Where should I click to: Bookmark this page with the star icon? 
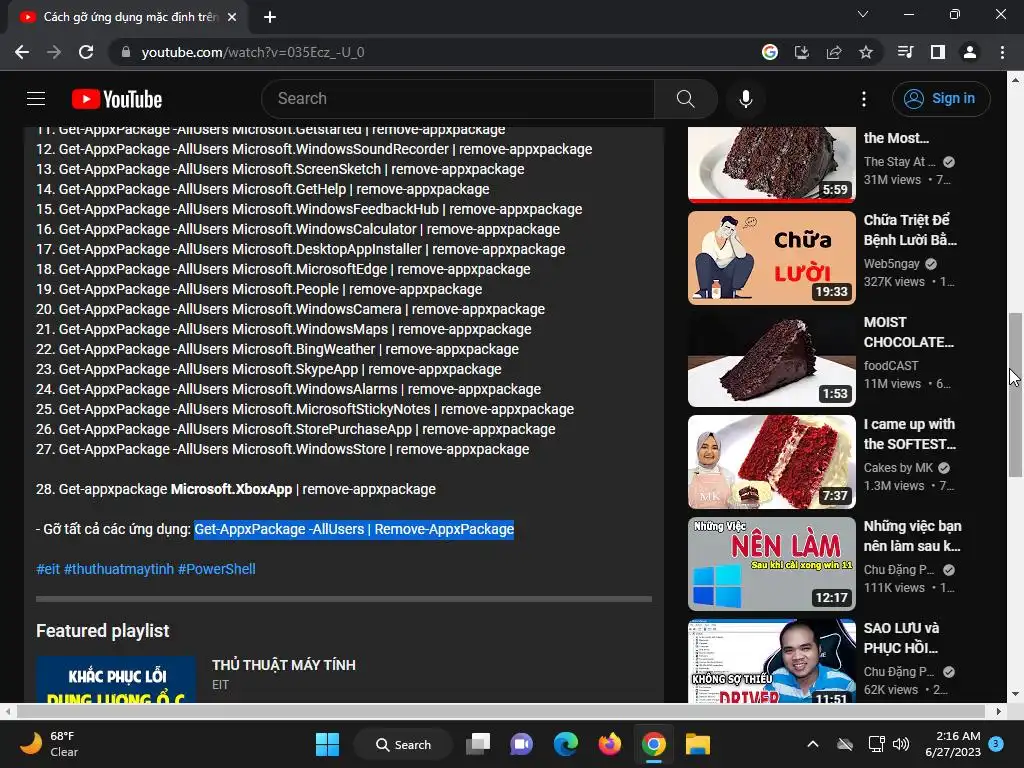click(866, 52)
